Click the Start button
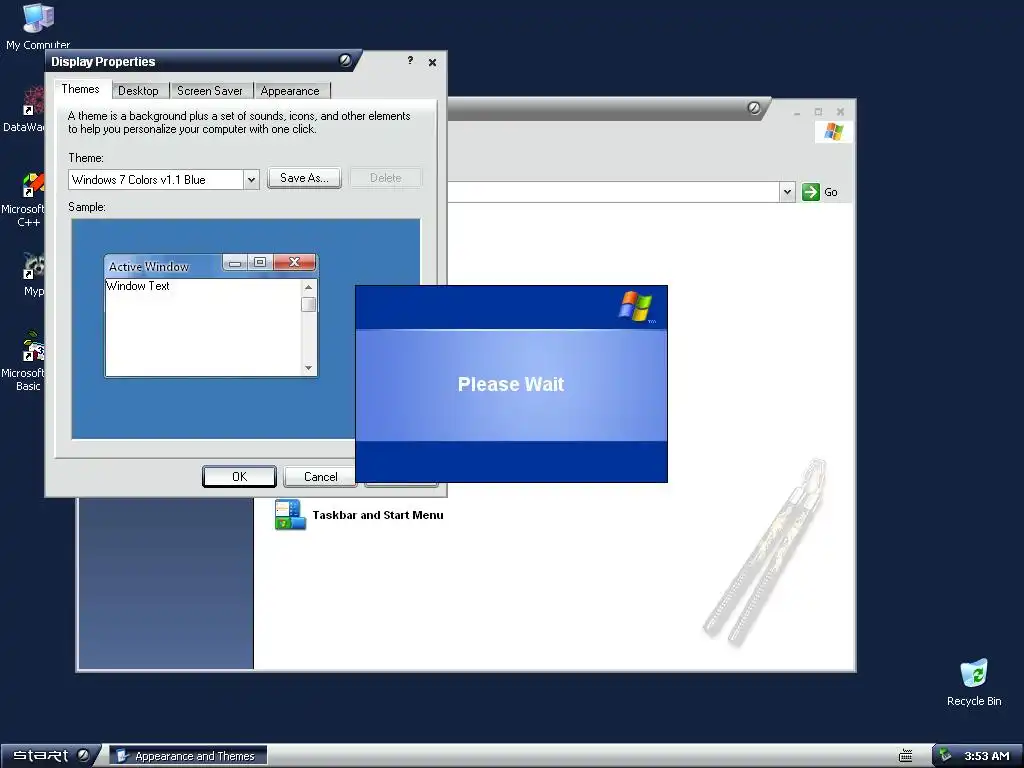The width and height of the screenshot is (1024, 768). pos(51,756)
